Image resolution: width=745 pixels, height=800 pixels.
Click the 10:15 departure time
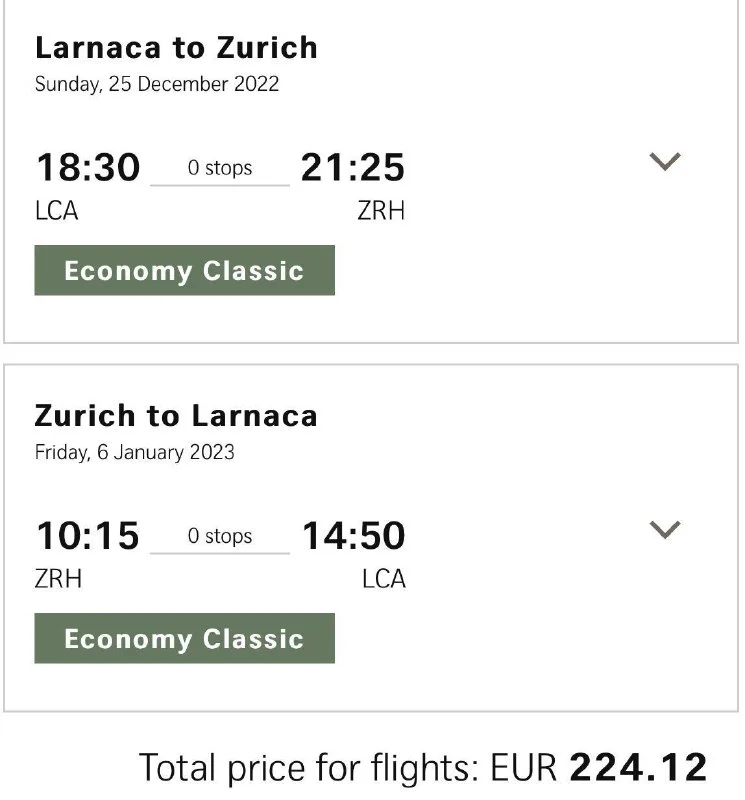[x=88, y=535]
